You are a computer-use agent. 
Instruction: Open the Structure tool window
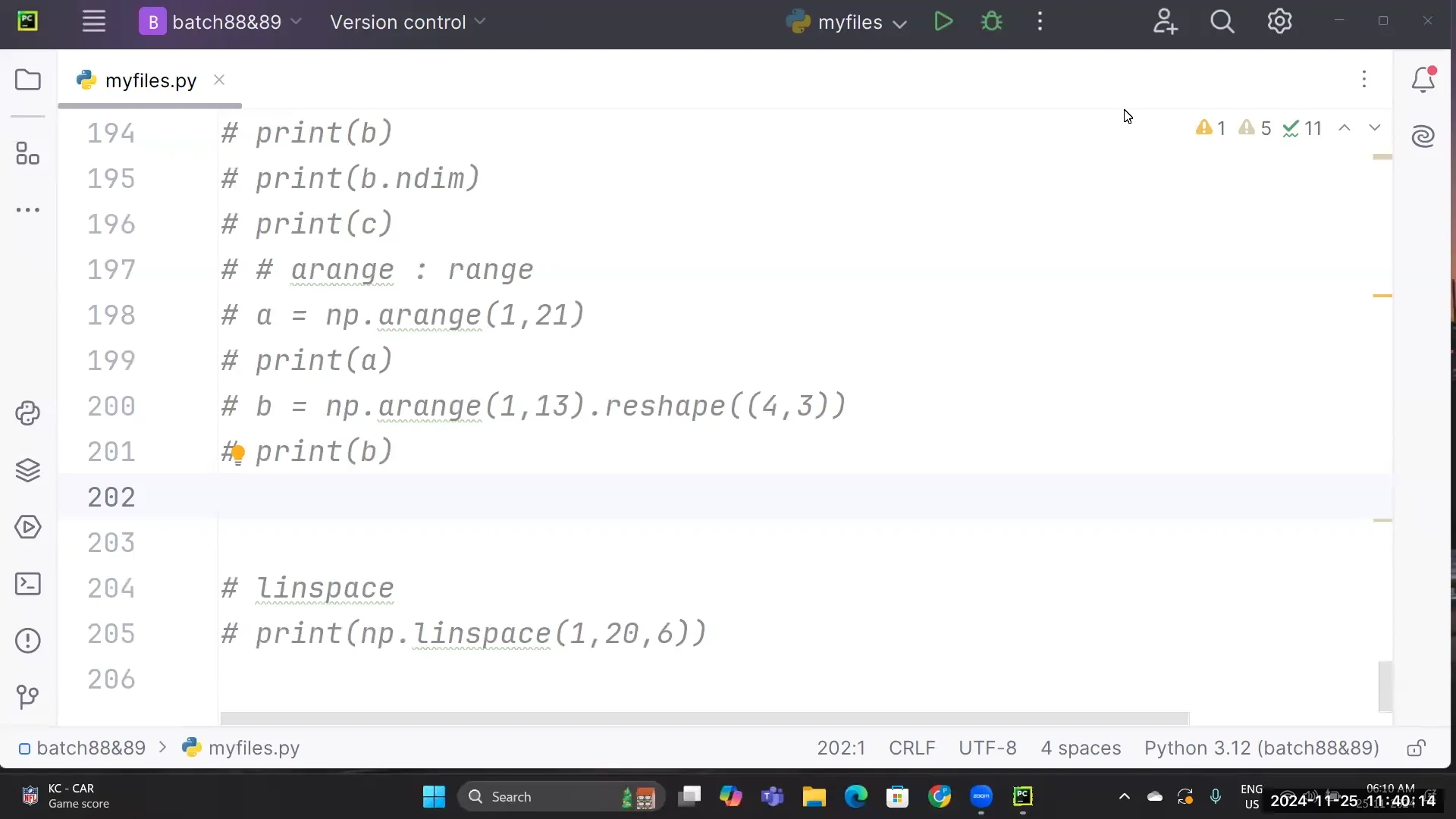pos(27,153)
